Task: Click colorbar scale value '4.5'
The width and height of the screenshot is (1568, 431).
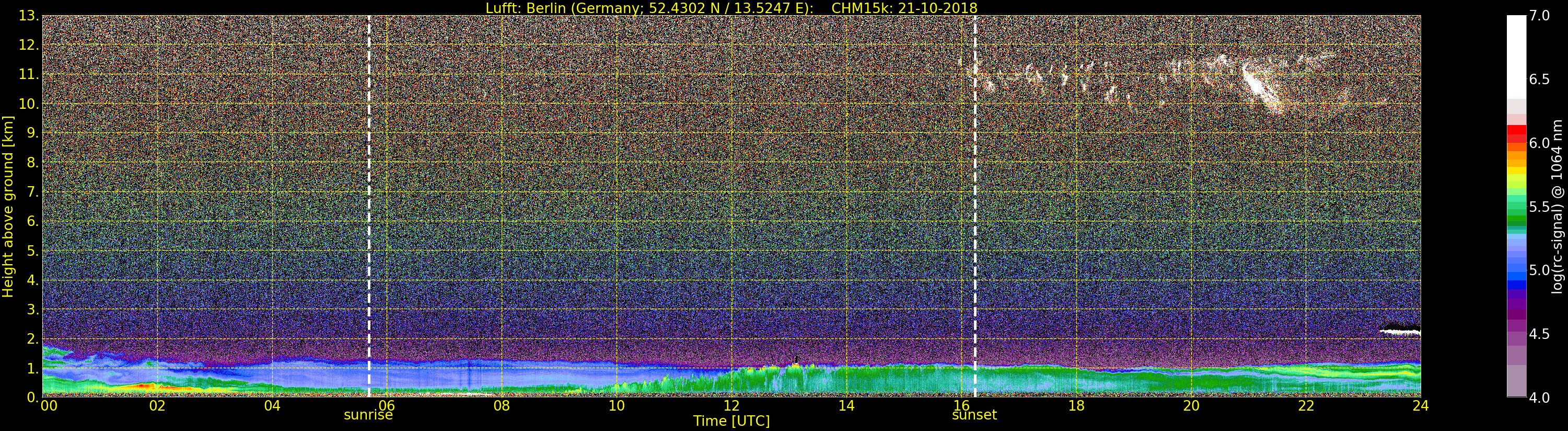Action: 1539,334
